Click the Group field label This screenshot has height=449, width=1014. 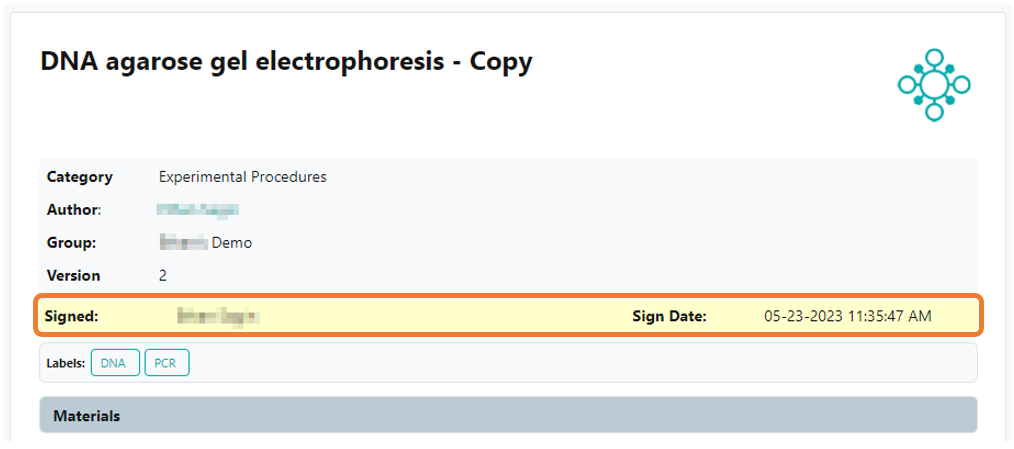(71, 242)
